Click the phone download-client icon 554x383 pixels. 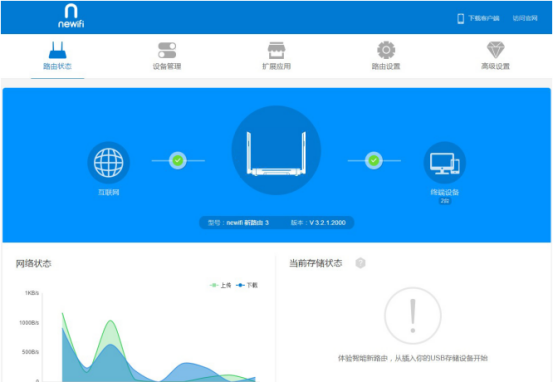click(460, 18)
